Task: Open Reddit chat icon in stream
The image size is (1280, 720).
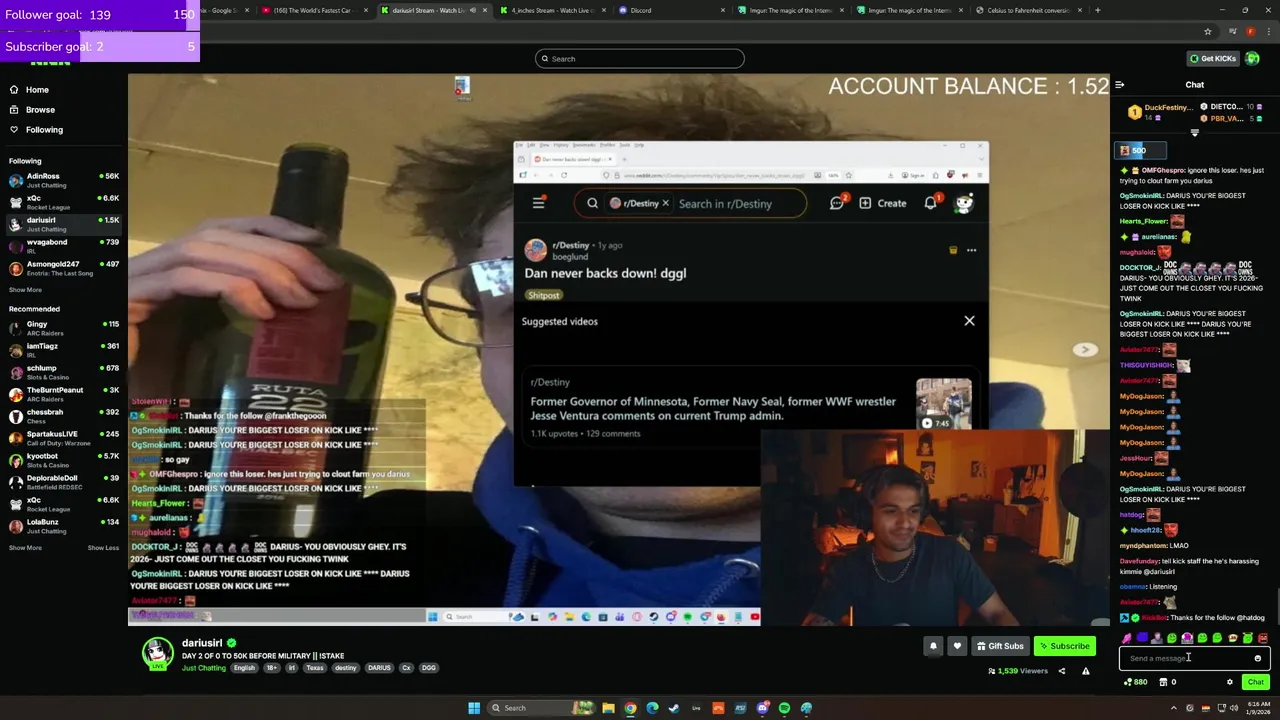Action: click(837, 203)
